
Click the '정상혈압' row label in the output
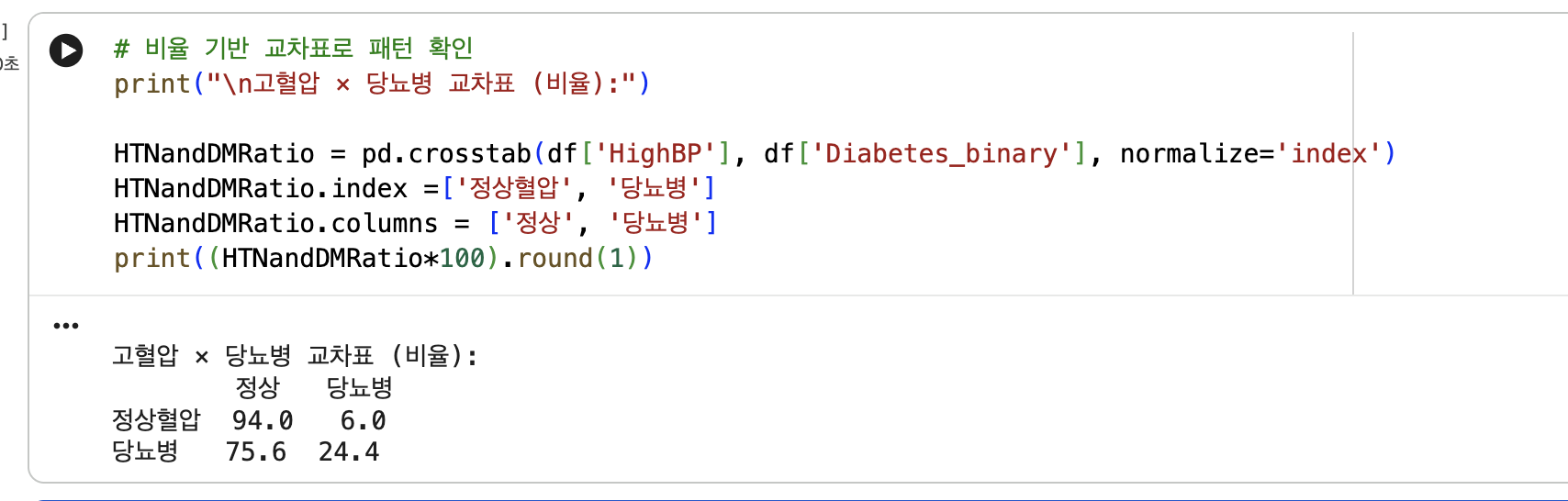pyautogui.click(x=156, y=420)
